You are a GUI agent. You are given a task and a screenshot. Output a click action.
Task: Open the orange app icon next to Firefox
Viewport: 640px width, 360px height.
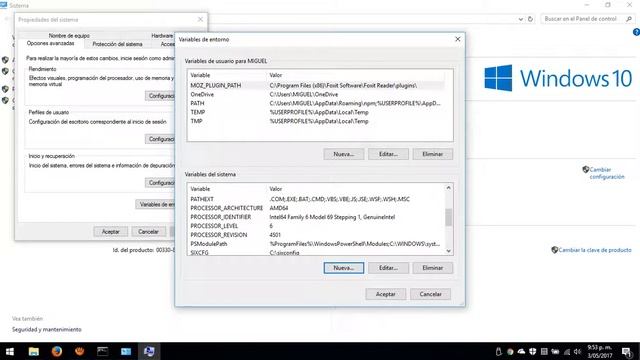coord(80,351)
